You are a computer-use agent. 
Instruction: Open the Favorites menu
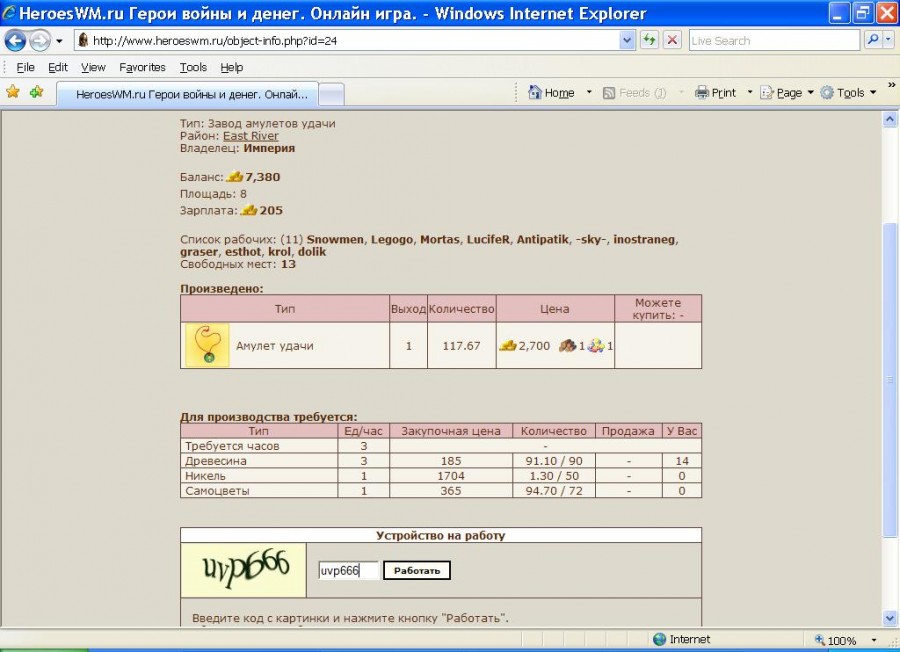pyautogui.click(x=142, y=67)
